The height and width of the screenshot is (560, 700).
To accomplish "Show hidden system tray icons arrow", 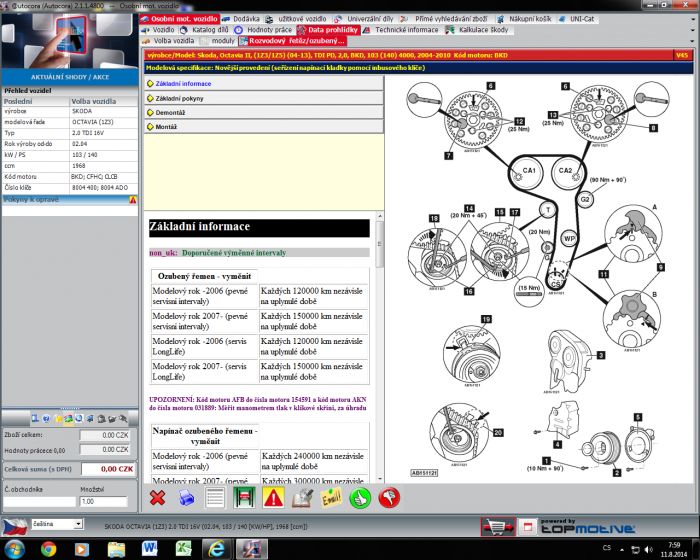I will (x=621, y=549).
